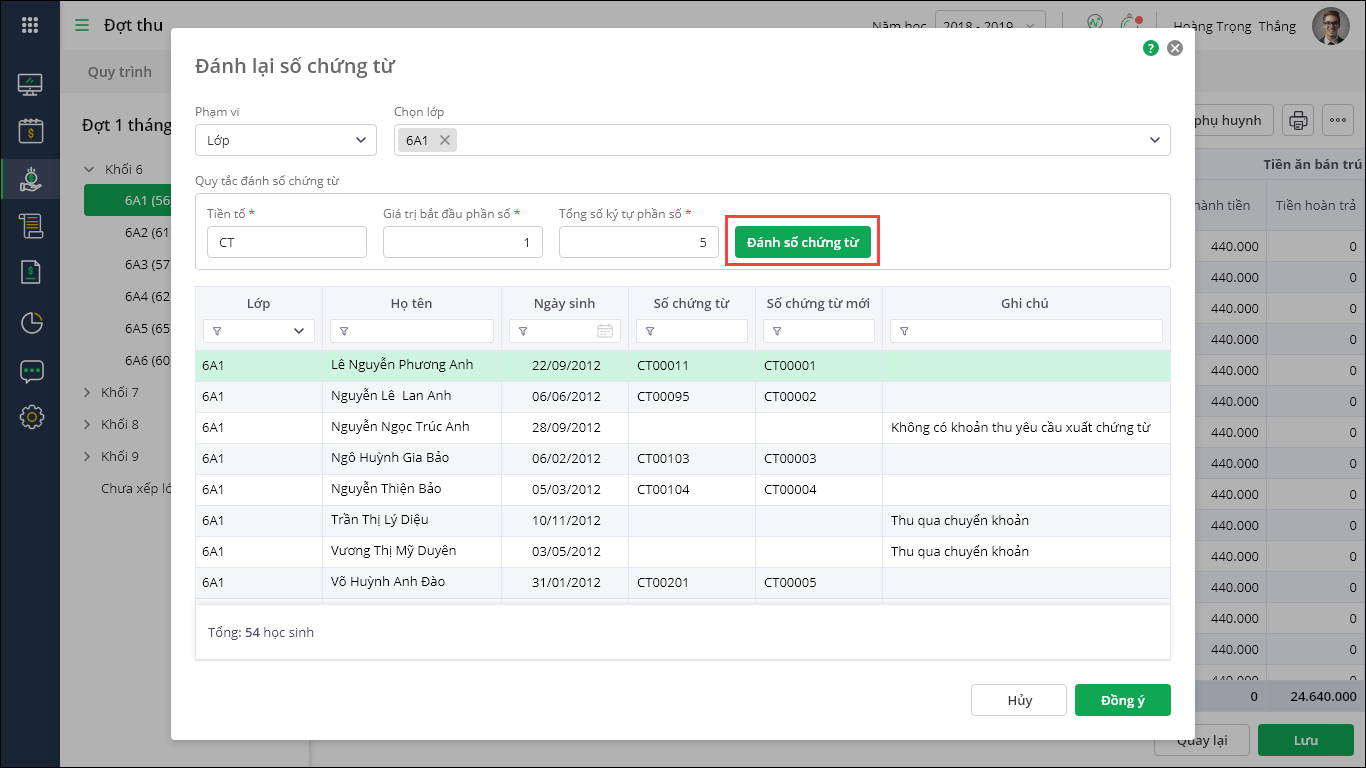Open the Phạm vi dropdown
1366x768 pixels.
click(285, 140)
